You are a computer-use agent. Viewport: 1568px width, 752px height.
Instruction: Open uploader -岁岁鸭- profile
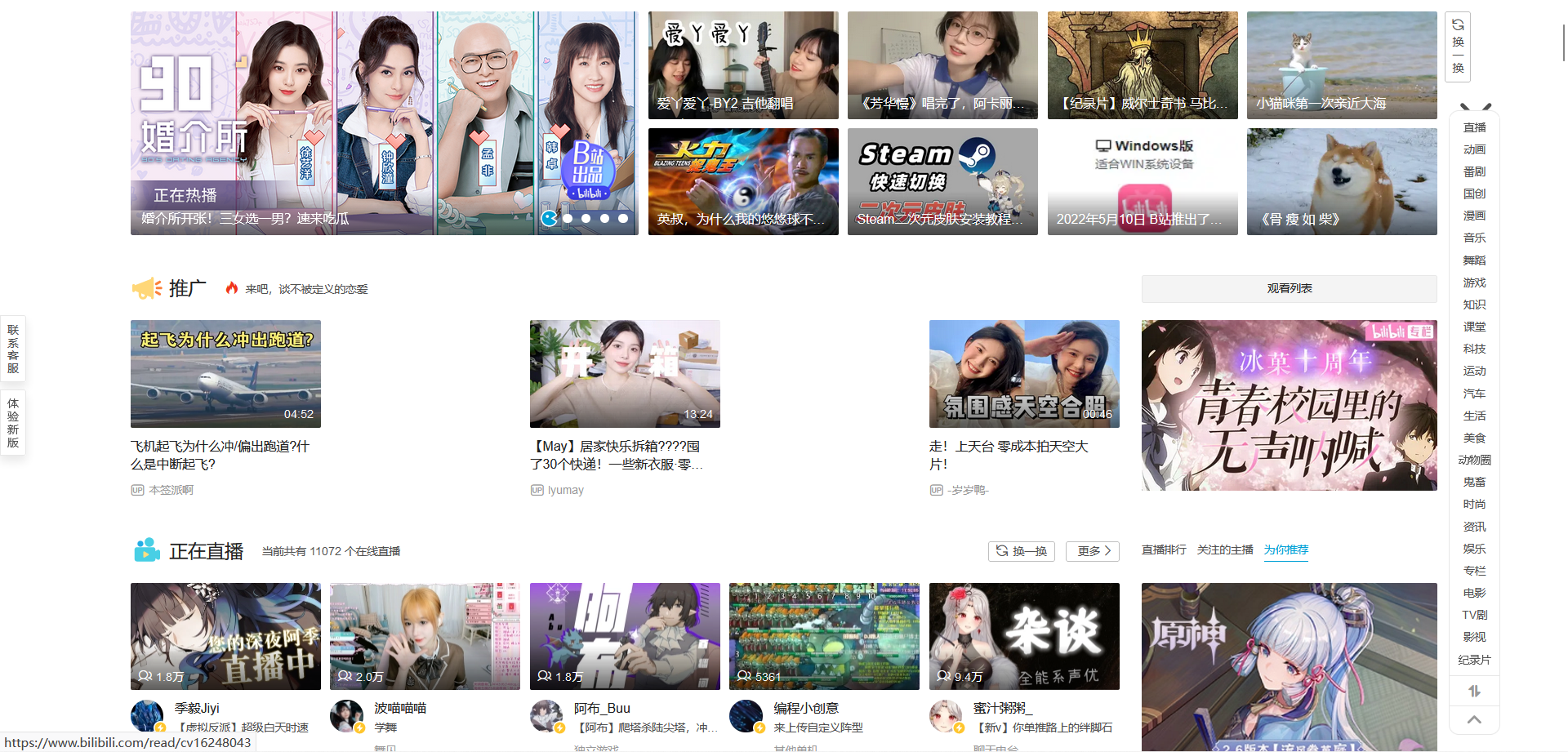[x=968, y=490]
